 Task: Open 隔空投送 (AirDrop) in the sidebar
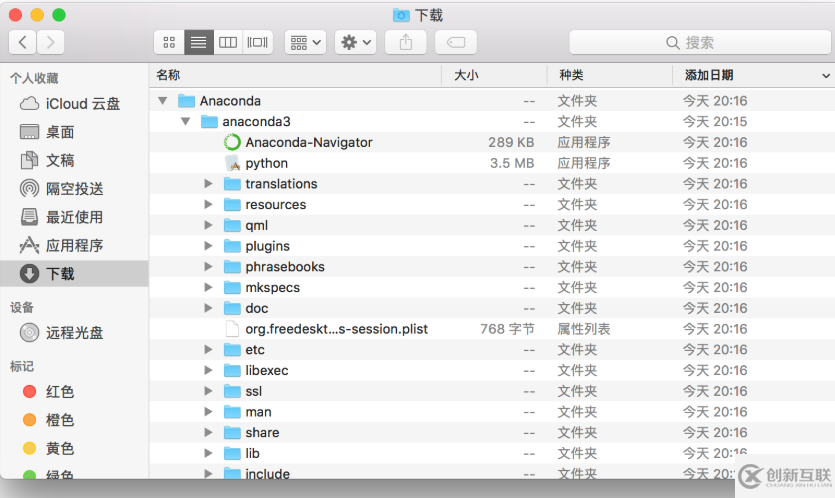pos(74,189)
